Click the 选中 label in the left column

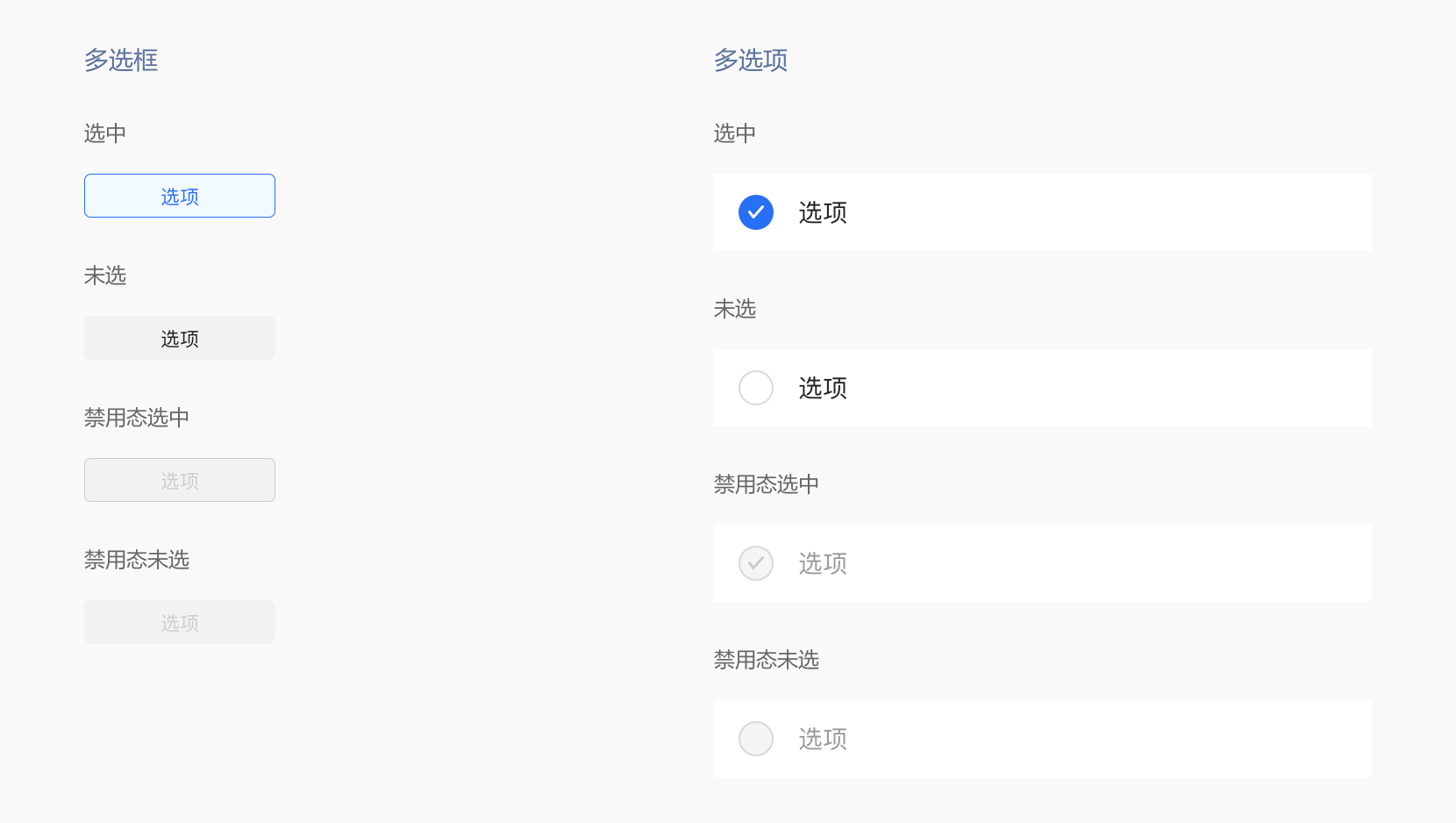click(104, 133)
